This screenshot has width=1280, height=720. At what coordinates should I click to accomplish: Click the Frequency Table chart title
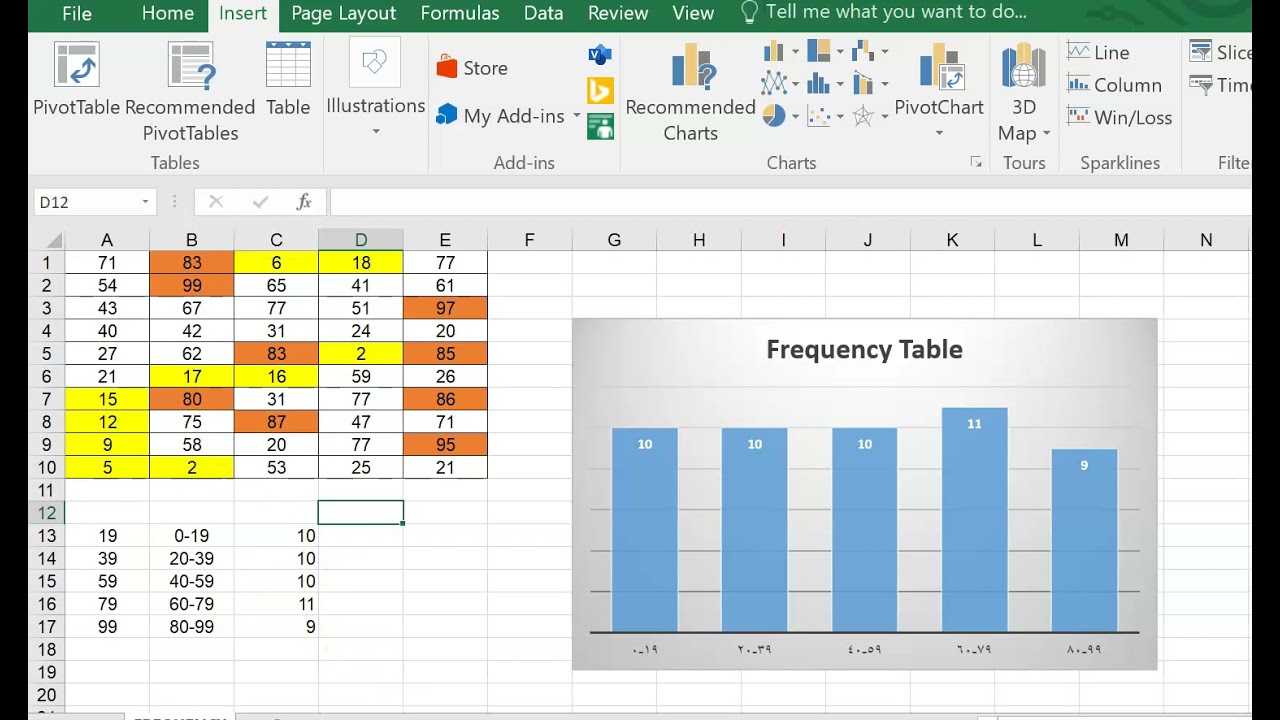point(864,349)
